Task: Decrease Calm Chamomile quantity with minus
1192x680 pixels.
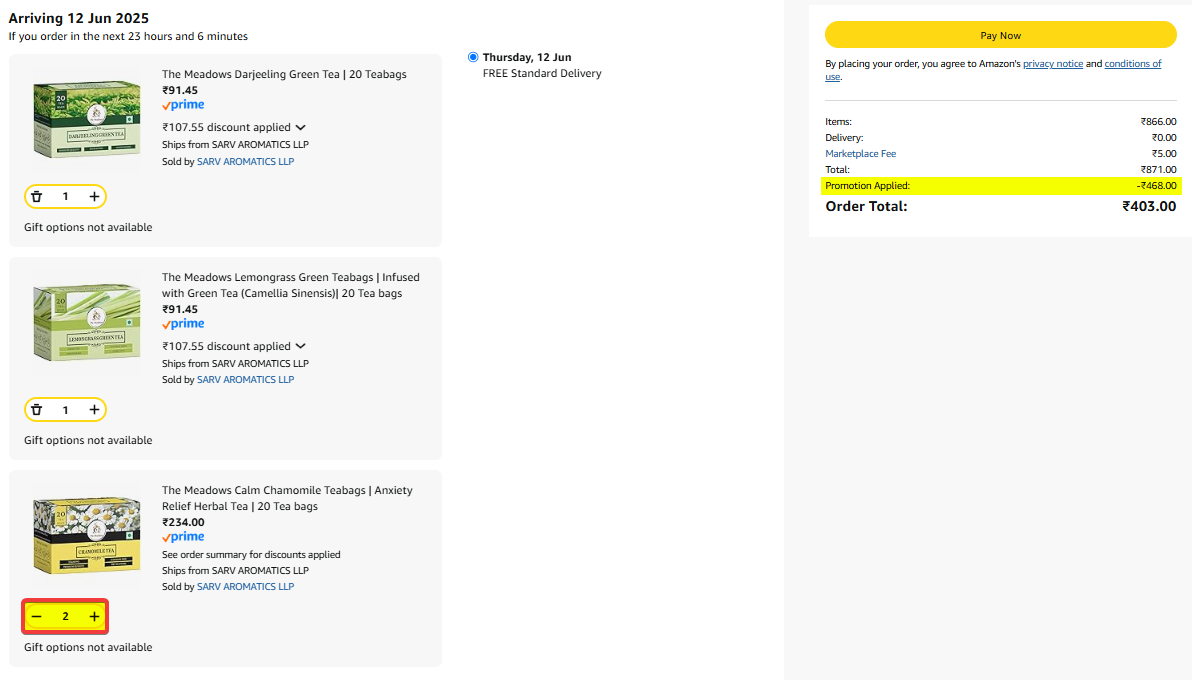Action: tap(36, 617)
